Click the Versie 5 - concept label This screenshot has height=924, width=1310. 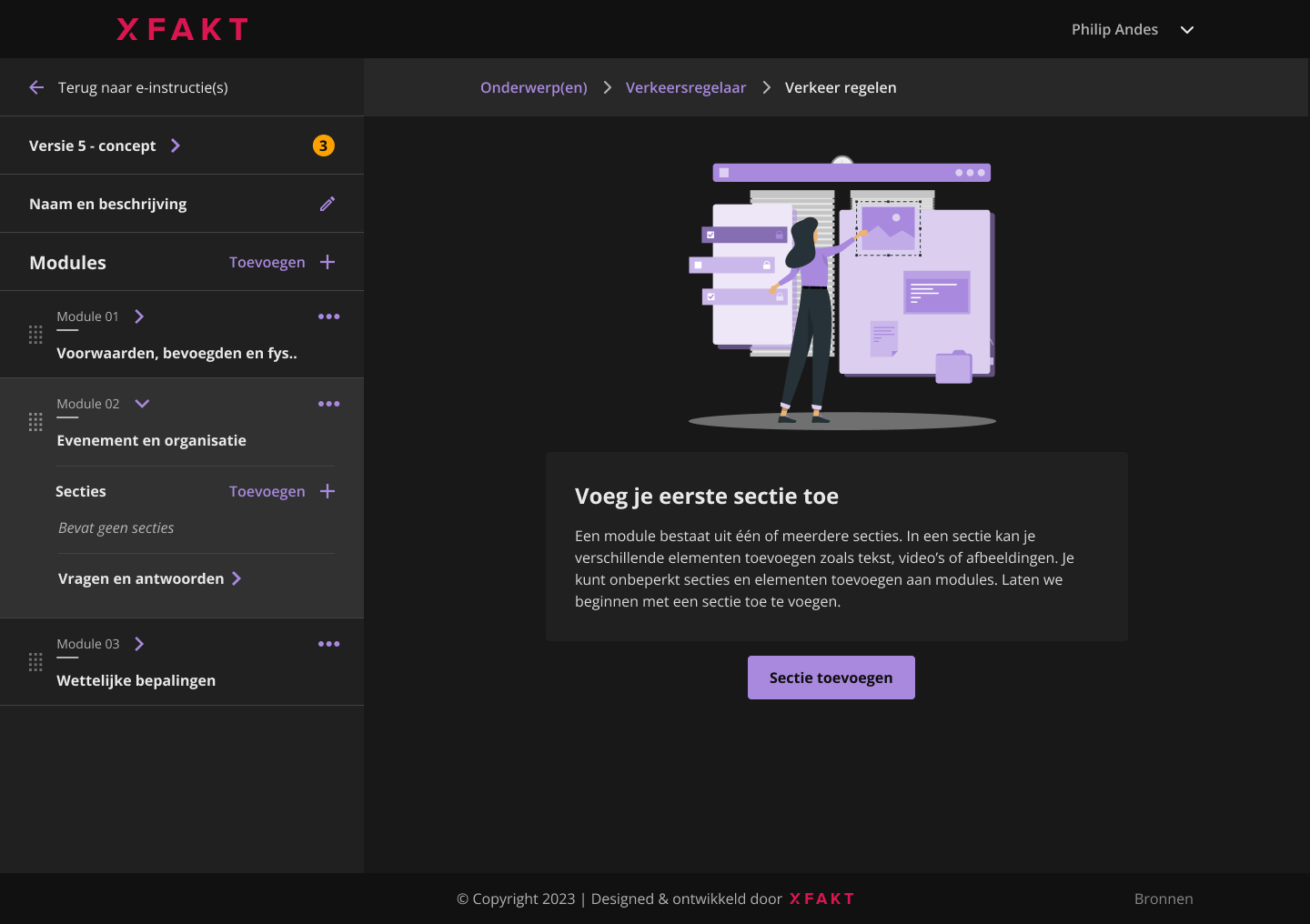[92, 146]
